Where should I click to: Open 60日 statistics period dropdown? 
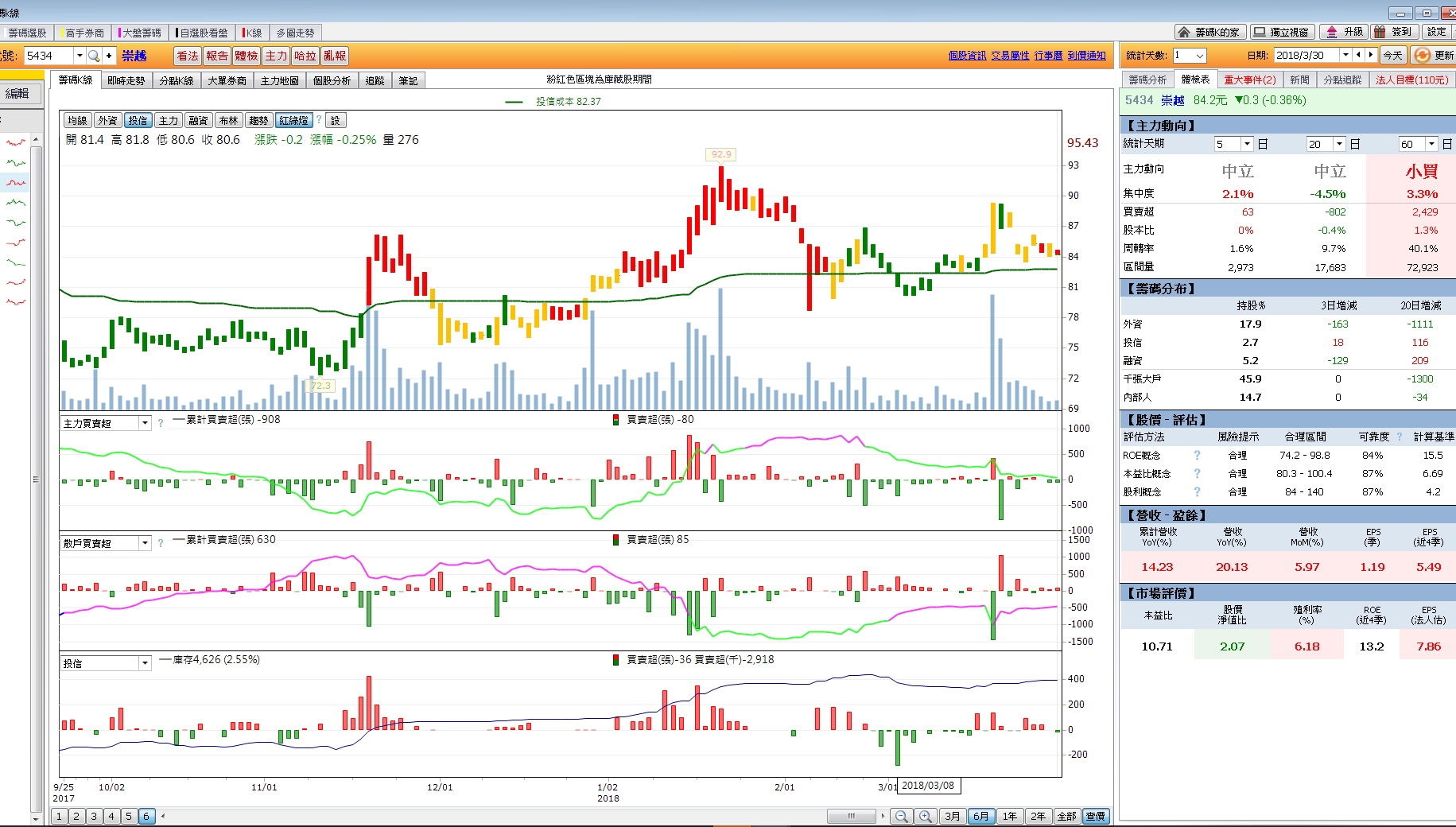click(x=1431, y=144)
